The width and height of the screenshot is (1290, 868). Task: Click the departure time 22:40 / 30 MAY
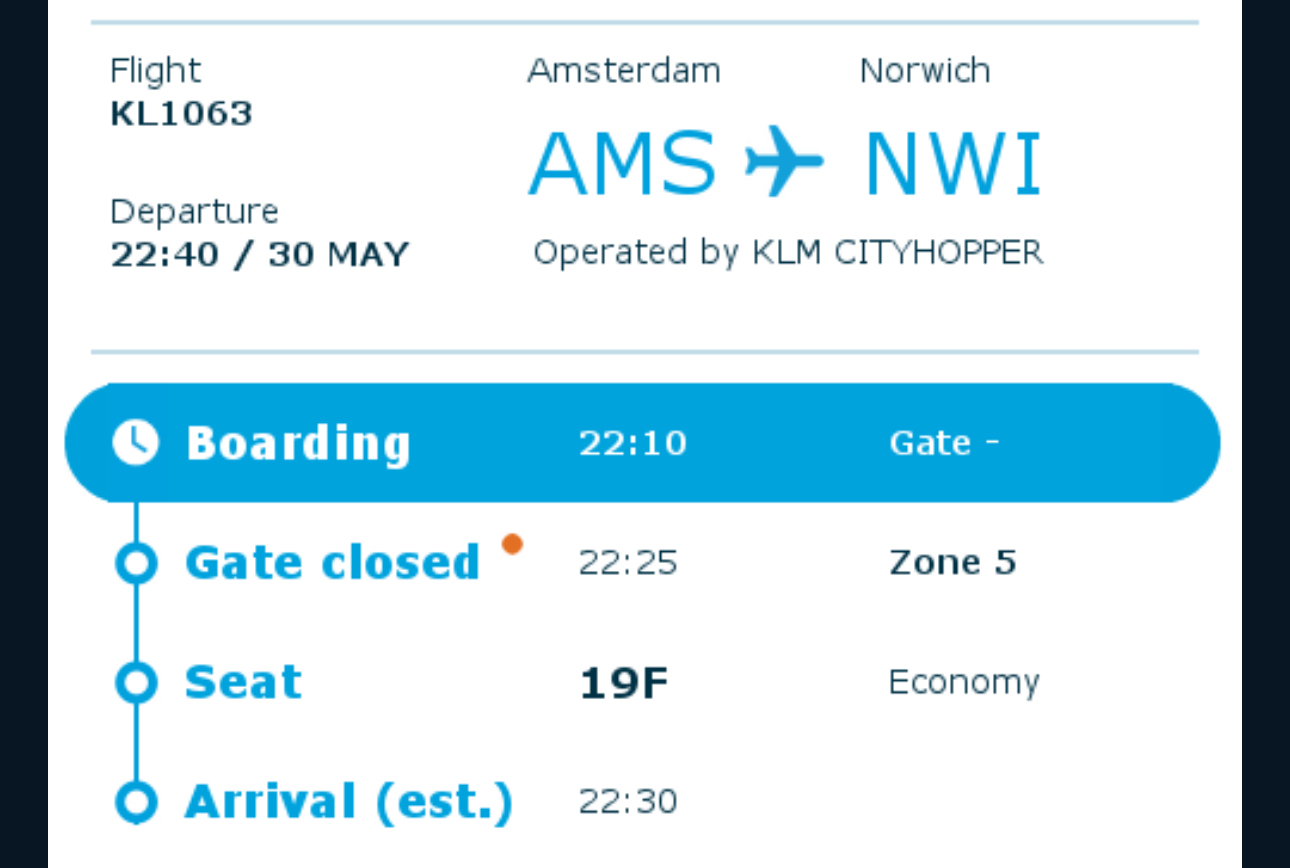click(x=259, y=254)
